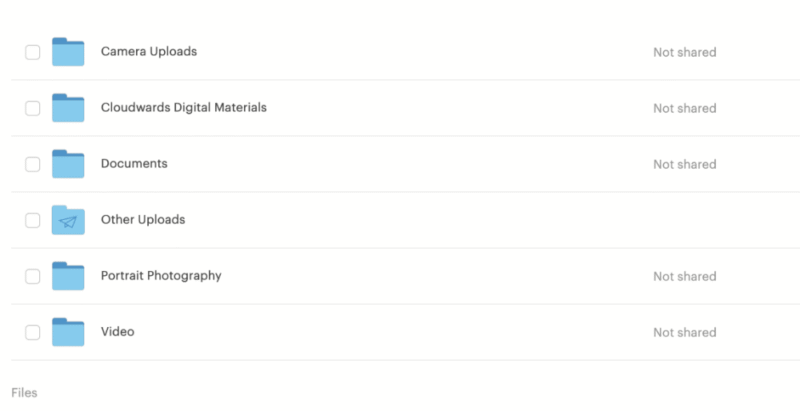Open Portrait Photography via its name
The width and height of the screenshot is (800, 411).
point(161,276)
